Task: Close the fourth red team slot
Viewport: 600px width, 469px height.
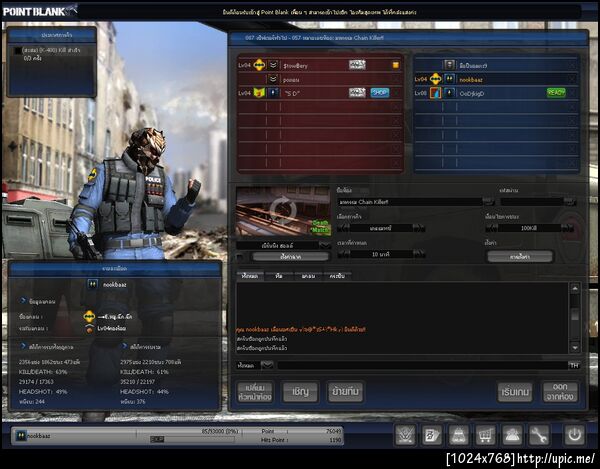Action: pyautogui.click(x=396, y=107)
